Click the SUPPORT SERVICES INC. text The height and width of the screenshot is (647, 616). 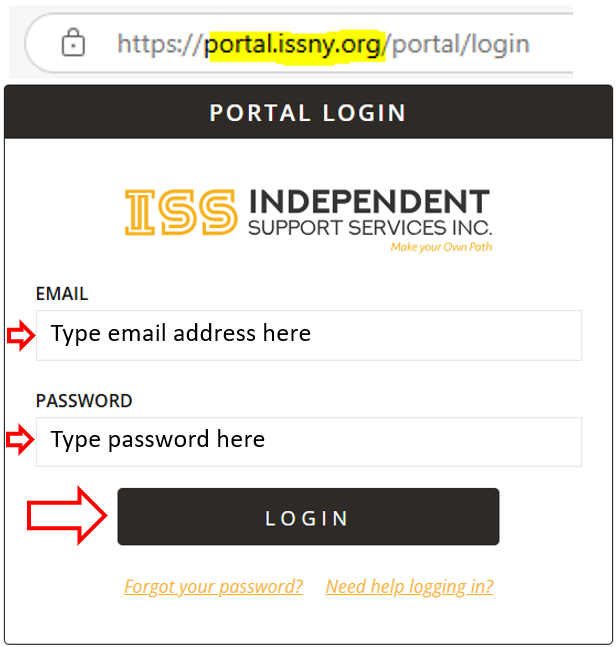[x=370, y=228]
